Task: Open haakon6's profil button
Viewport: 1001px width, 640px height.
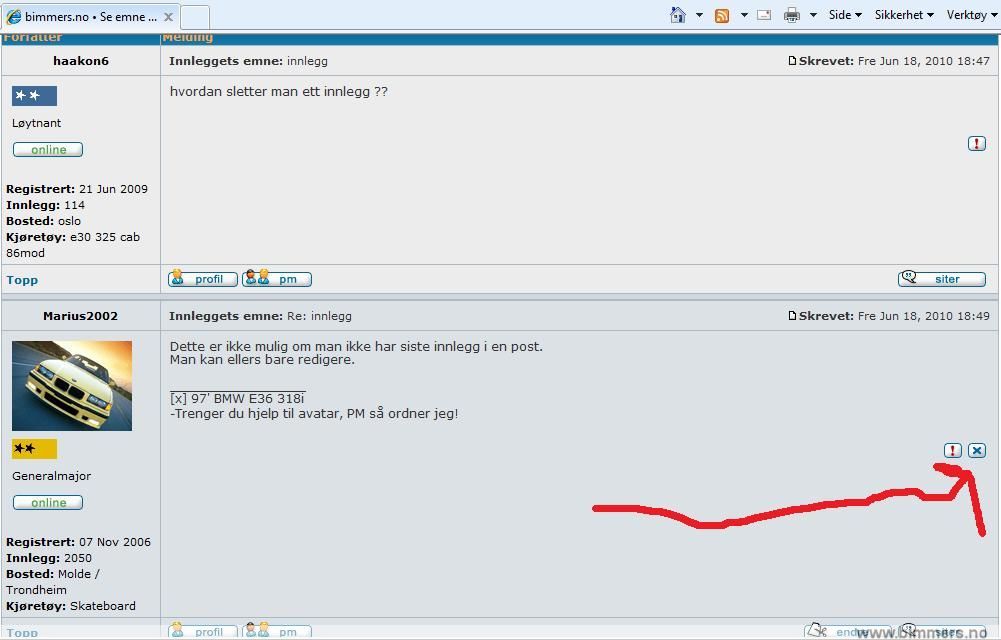Action: coord(203,279)
